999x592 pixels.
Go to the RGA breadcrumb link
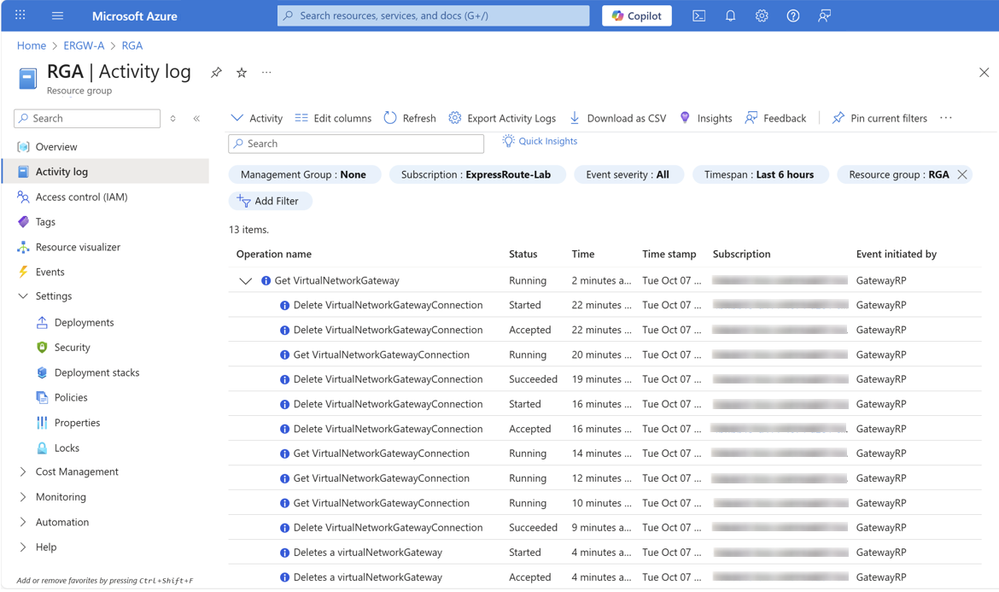(132, 45)
